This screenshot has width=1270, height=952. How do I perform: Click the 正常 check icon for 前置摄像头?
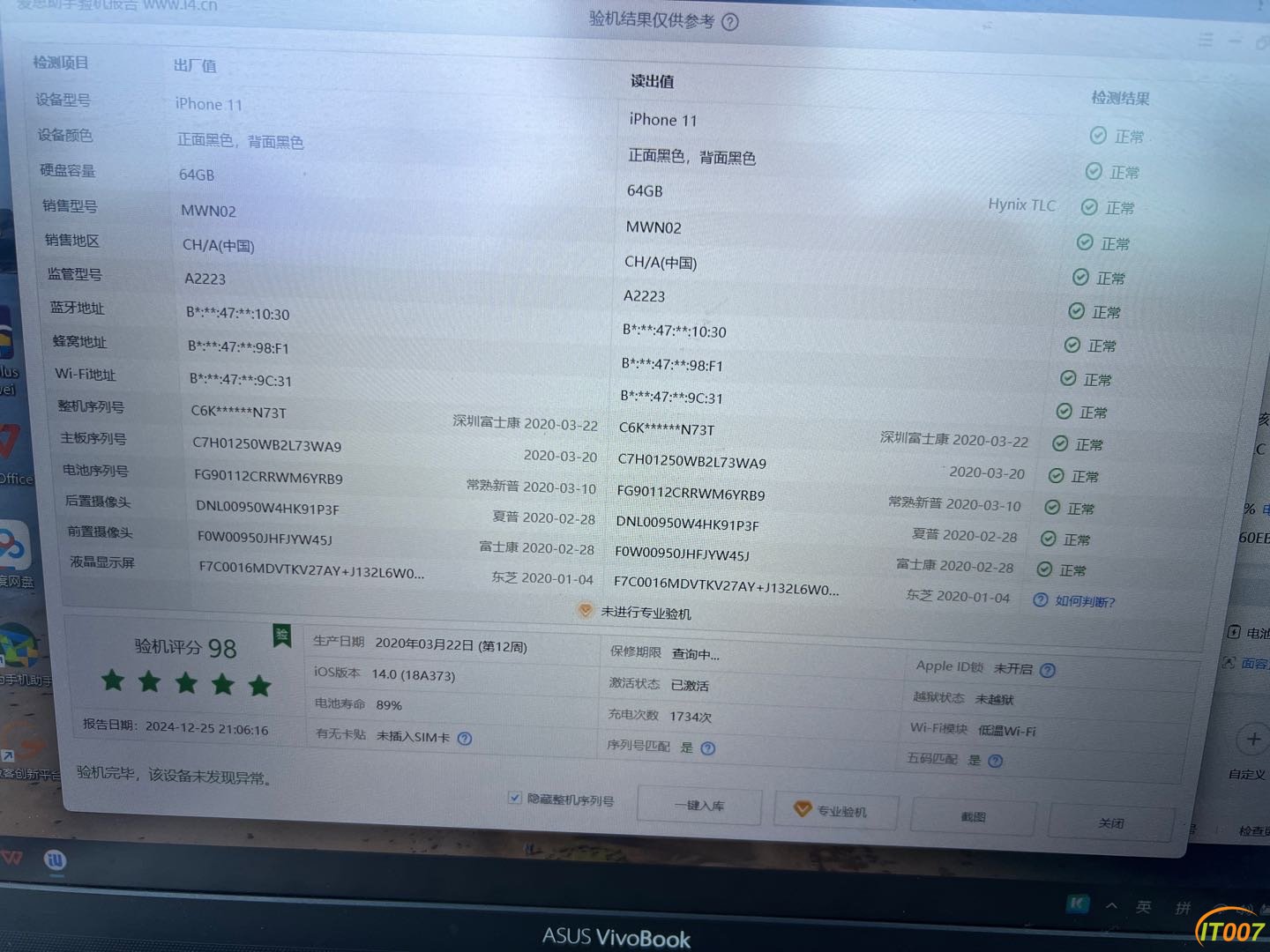point(1044,569)
